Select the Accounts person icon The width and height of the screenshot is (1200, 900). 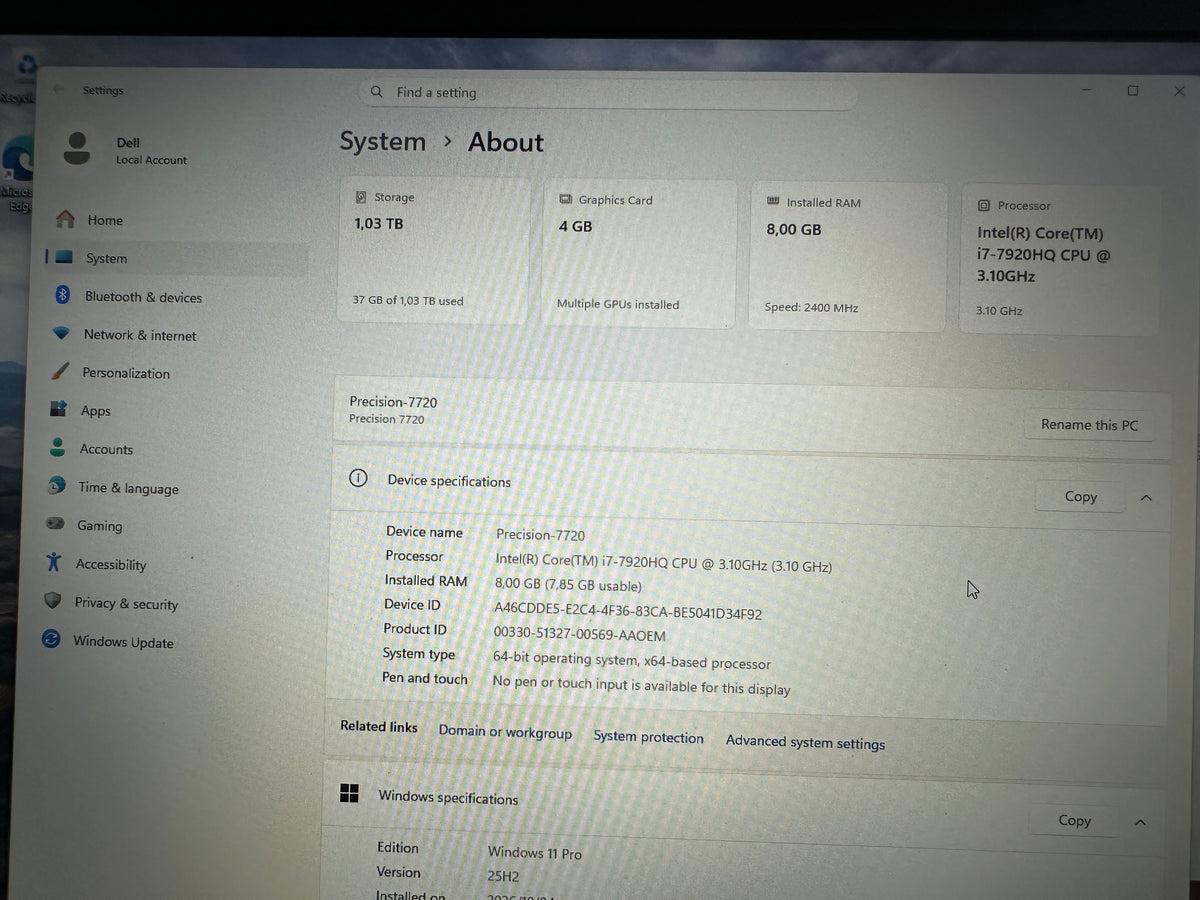point(58,448)
